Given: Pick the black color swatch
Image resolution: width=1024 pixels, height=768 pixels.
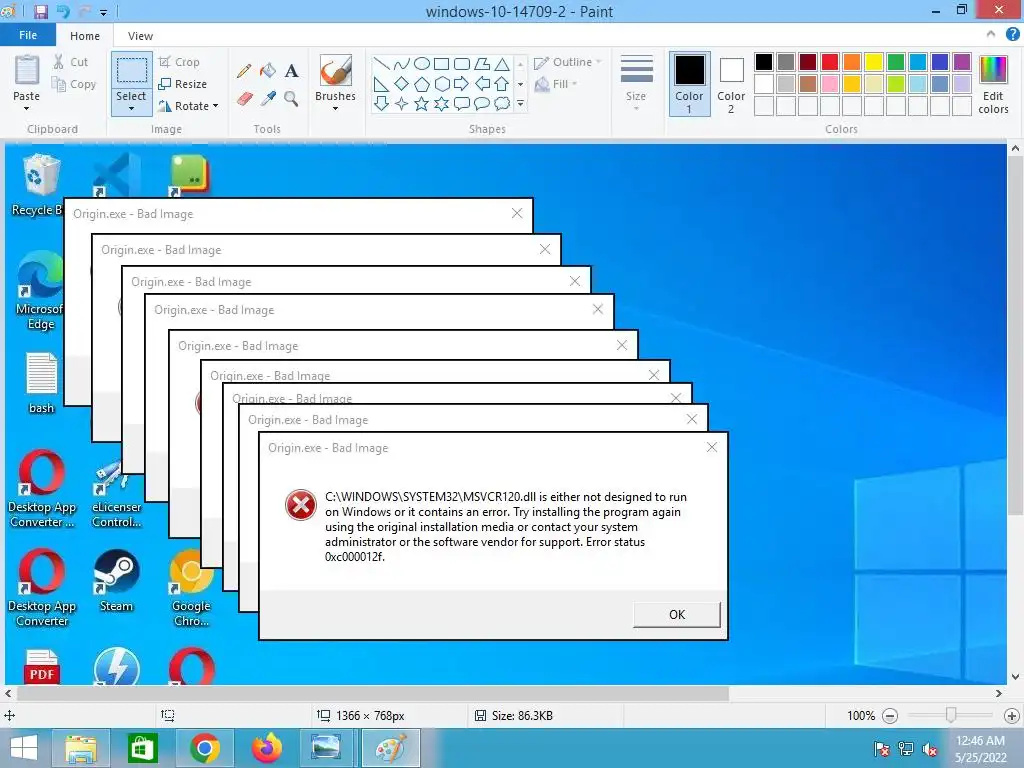Looking at the screenshot, I should point(763,62).
